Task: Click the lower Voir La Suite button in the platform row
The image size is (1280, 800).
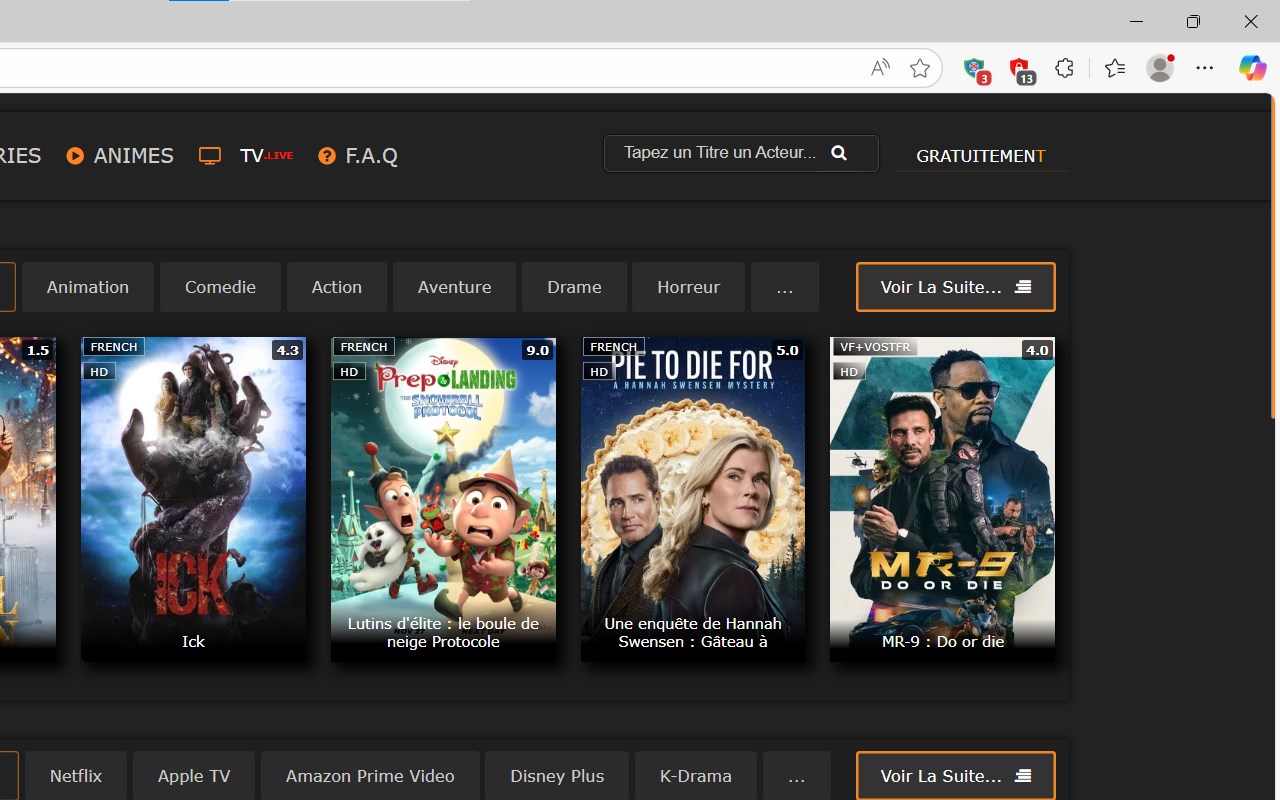Action: tap(955, 776)
